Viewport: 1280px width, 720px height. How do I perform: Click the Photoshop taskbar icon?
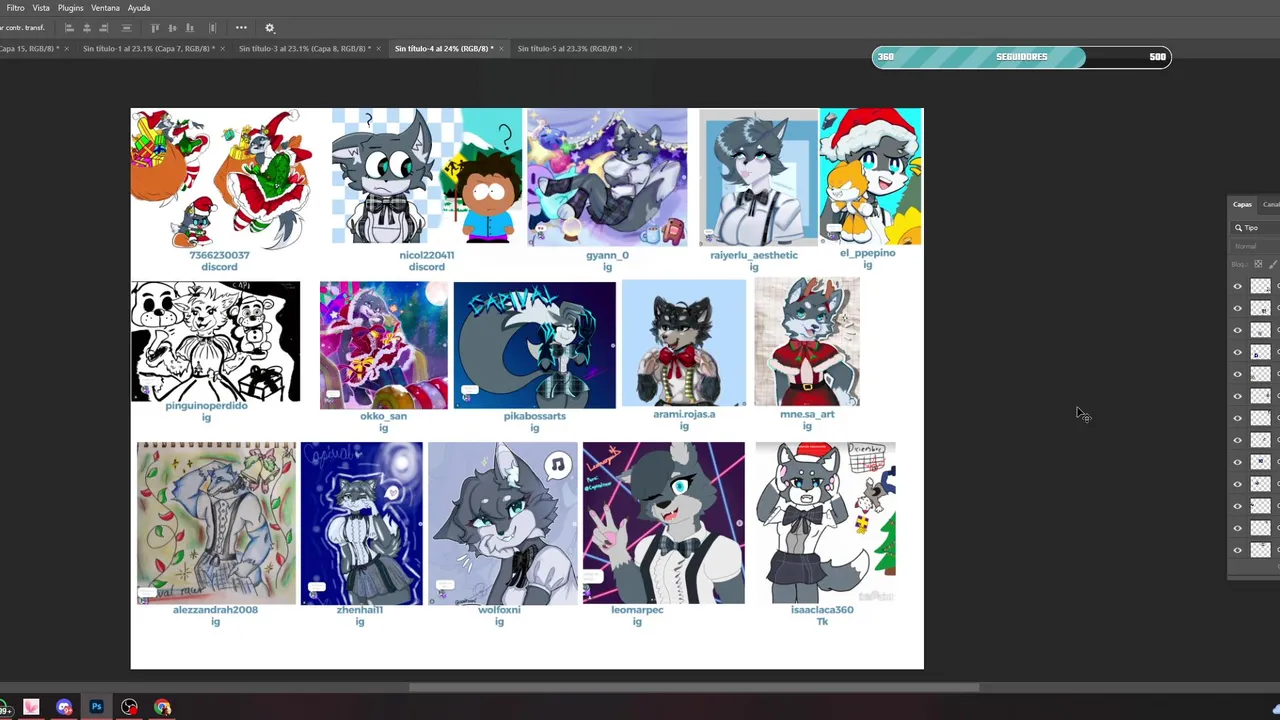click(97, 707)
